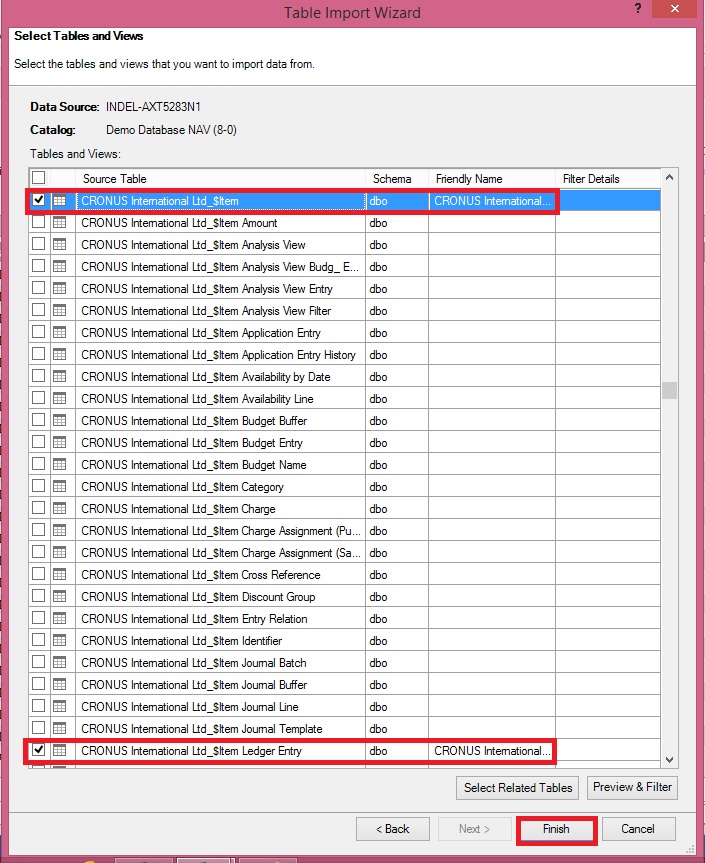Click the table icon beside Item Entry Relation
Screen dimensions: 705x863
click(59, 619)
